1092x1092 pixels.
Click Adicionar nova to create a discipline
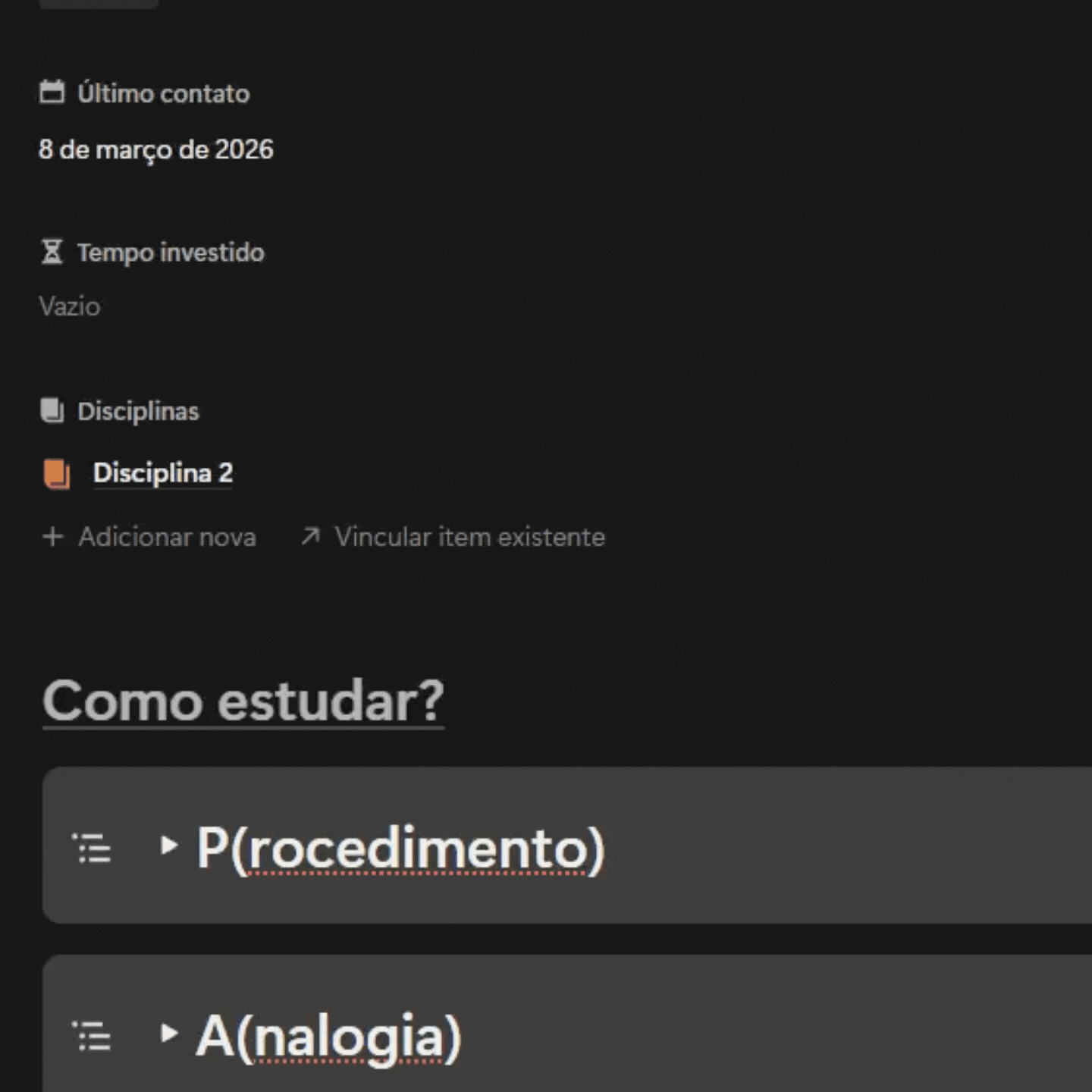pos(167,537)
